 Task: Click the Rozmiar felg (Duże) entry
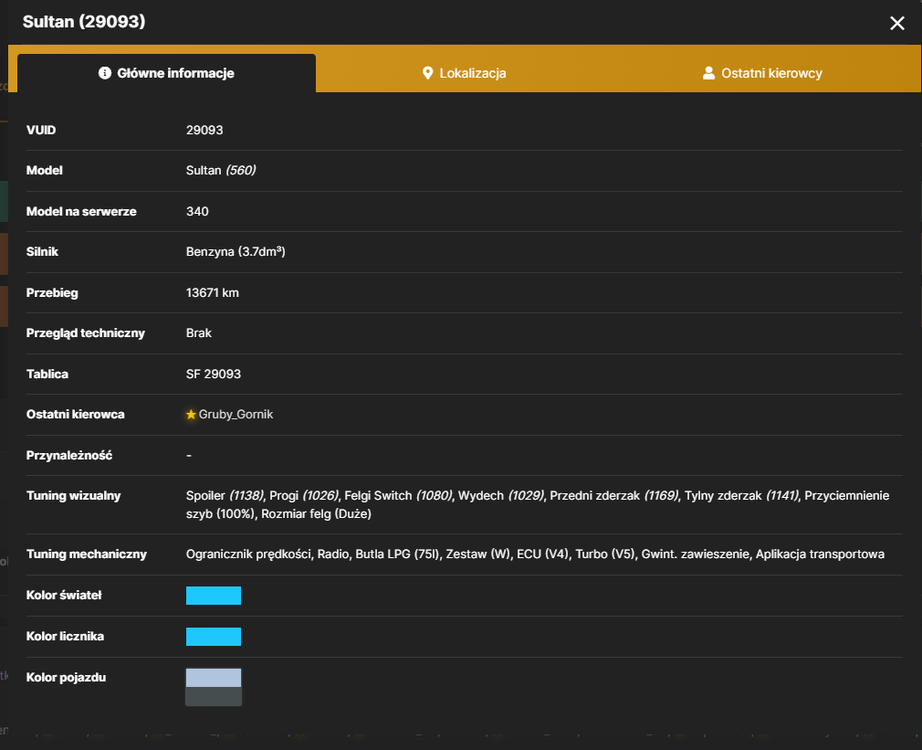coord(316,514)
